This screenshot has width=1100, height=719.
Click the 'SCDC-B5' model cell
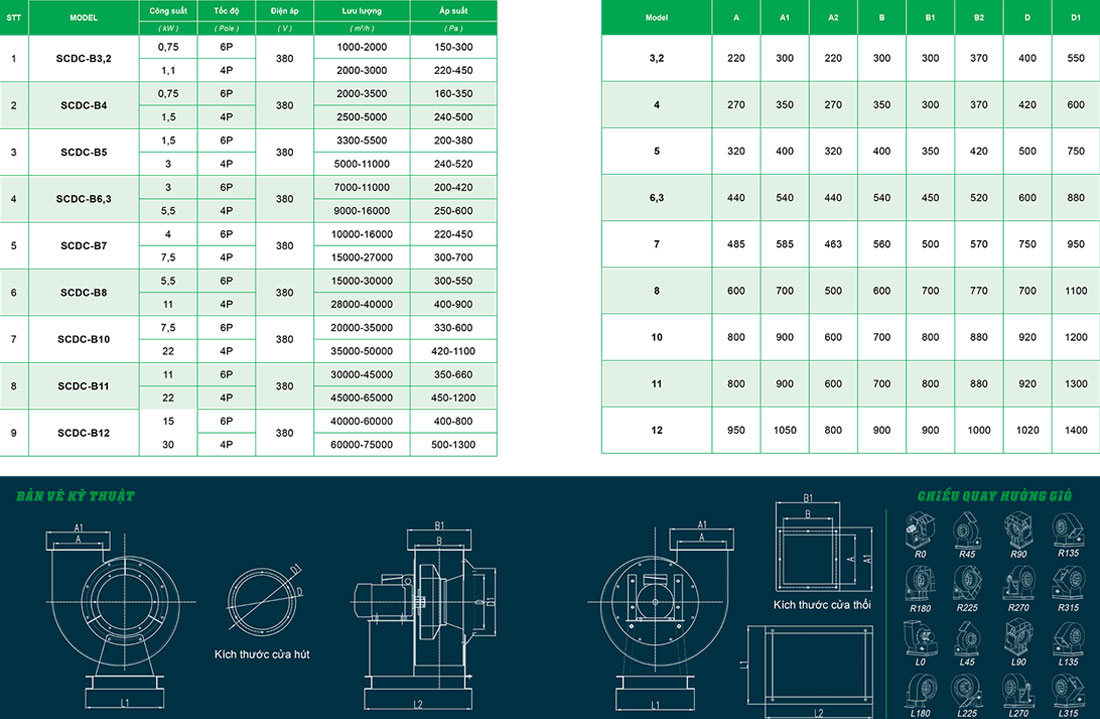[83, 152]
